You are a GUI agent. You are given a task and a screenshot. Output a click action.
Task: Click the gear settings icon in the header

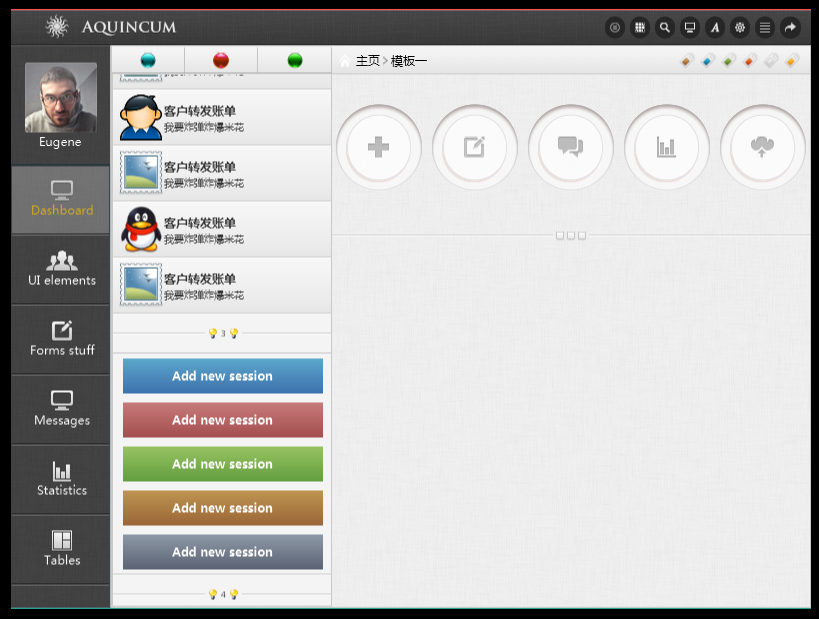point(739,27)
